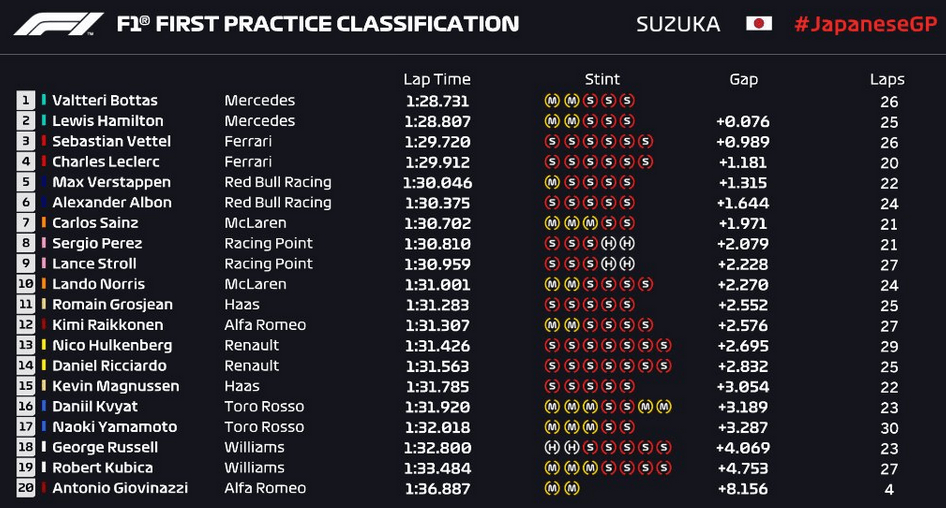Viewport: 946px width, 508px height.
Task: Click Vettel's red Ferrari team color bar
Action: [x=44, y=141]
